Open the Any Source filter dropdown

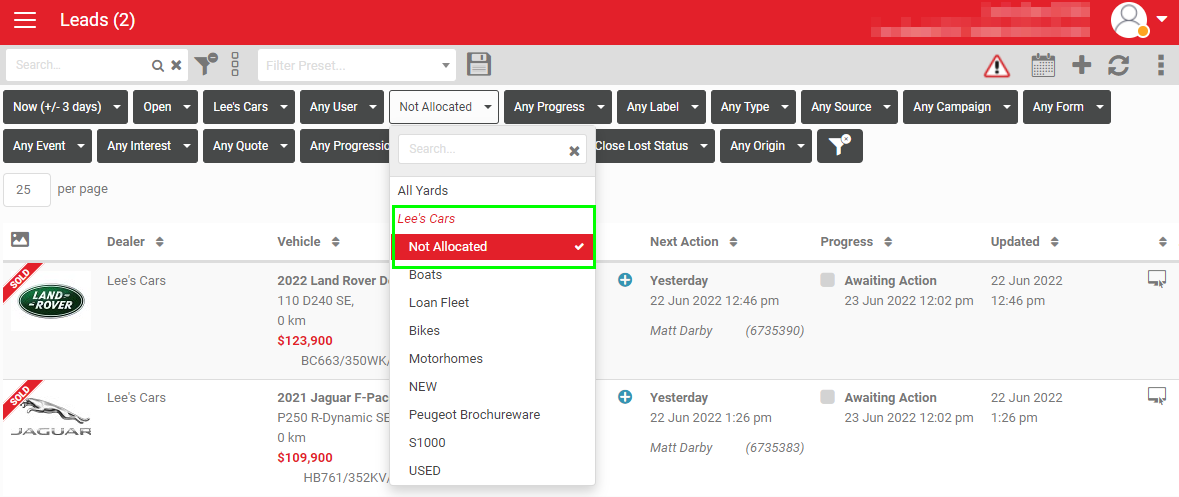tap(850, 107)
